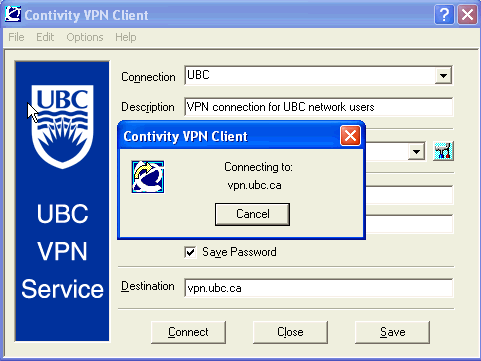Click the Connect button
The image size is (481, 361).
(188, 332)
